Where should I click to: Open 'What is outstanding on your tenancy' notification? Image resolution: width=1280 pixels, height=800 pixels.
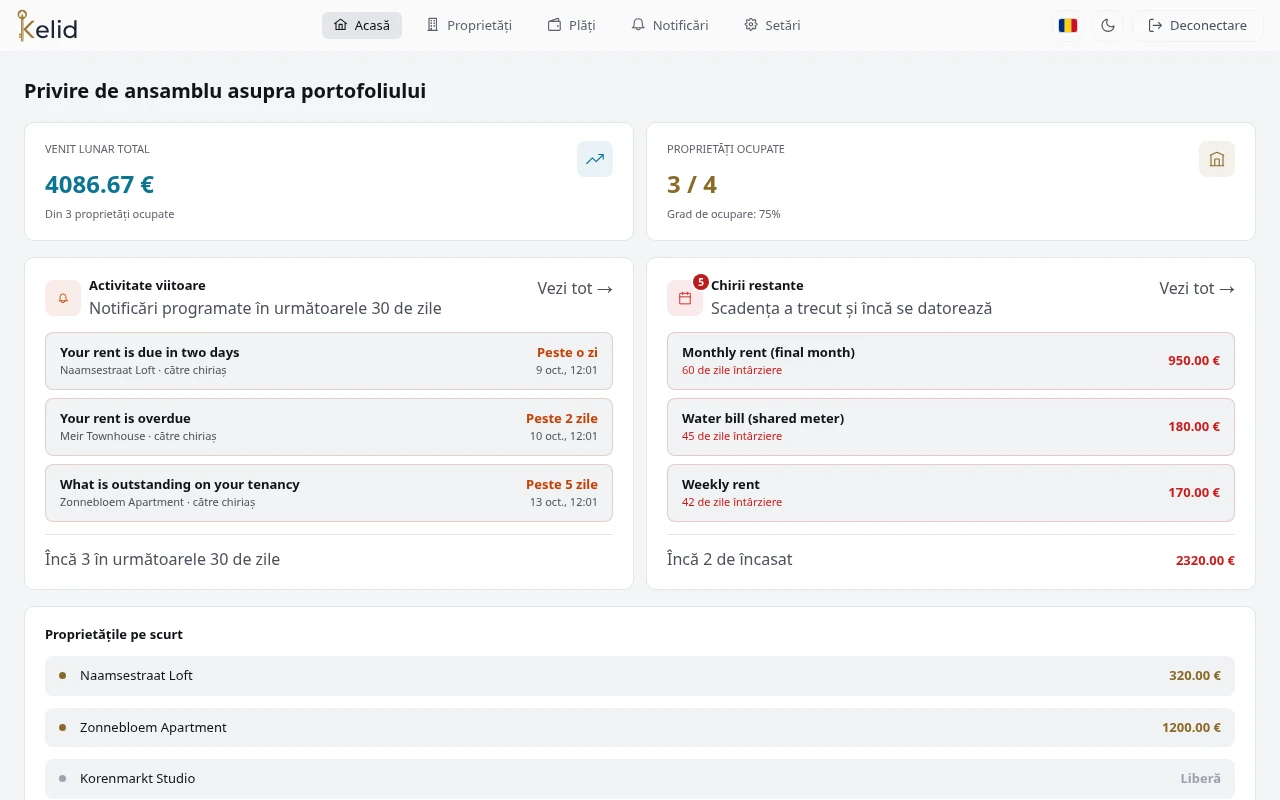329,493
